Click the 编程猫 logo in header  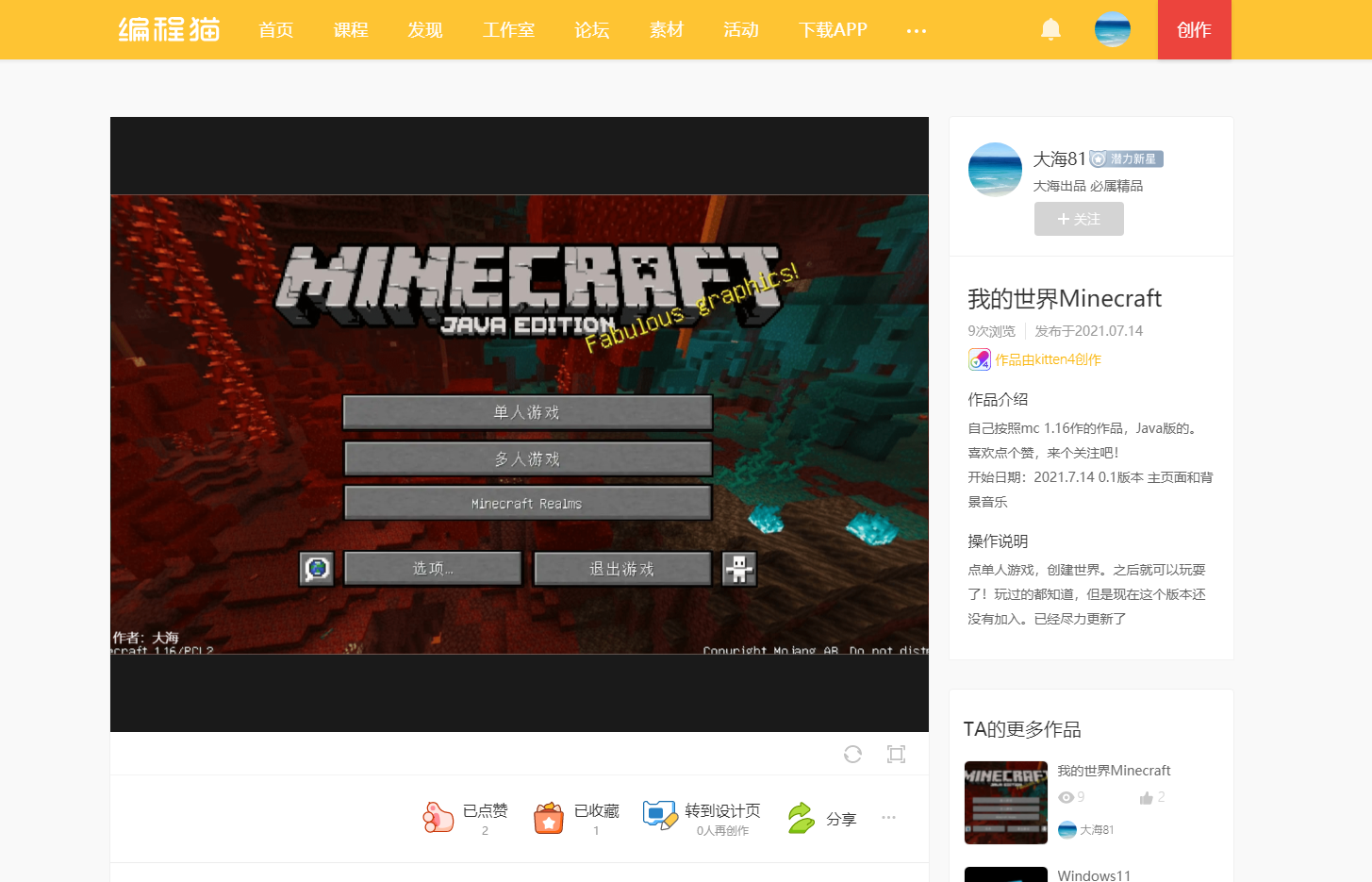click(169, 29)
